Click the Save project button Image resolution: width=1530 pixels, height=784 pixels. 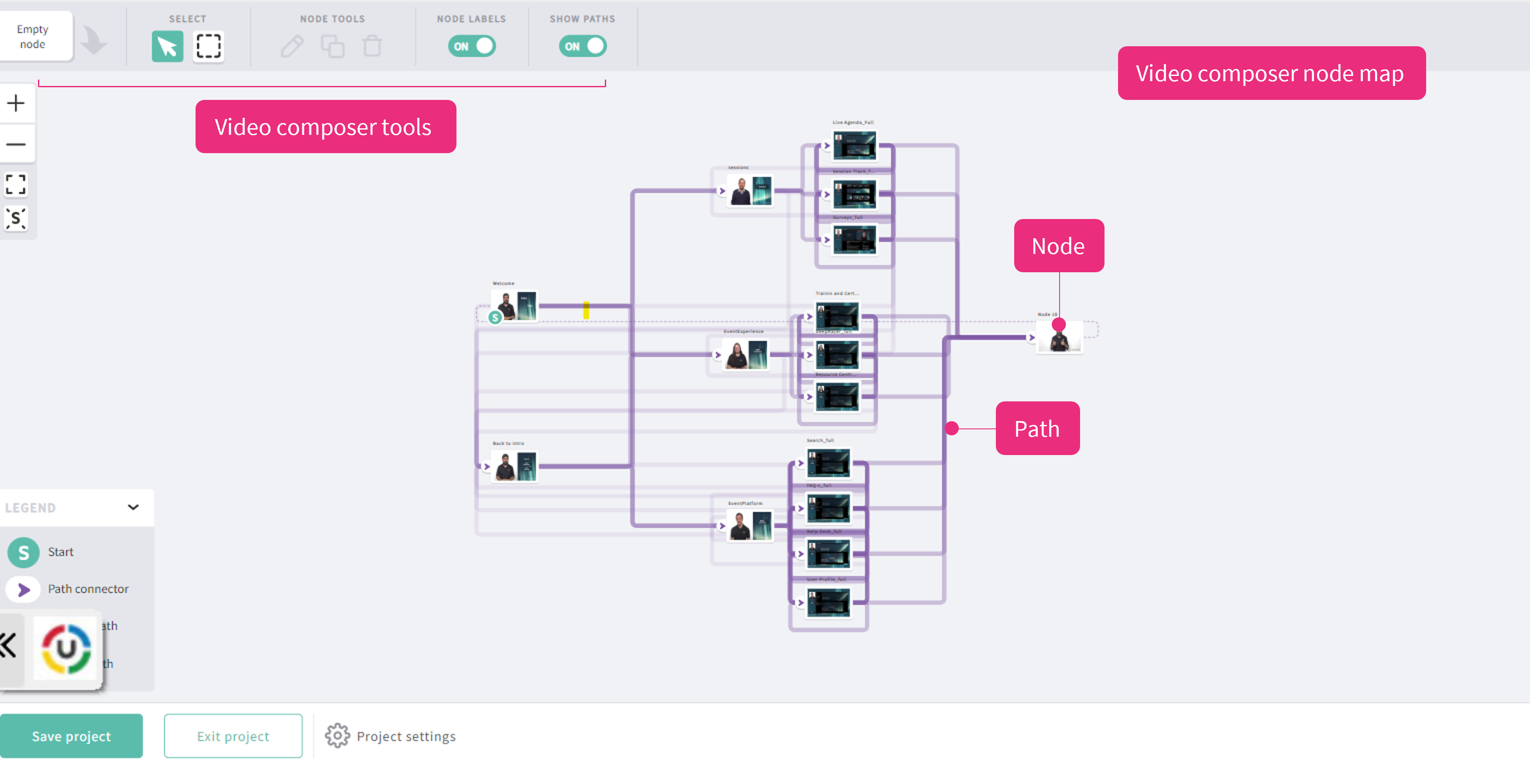point(71,736)
